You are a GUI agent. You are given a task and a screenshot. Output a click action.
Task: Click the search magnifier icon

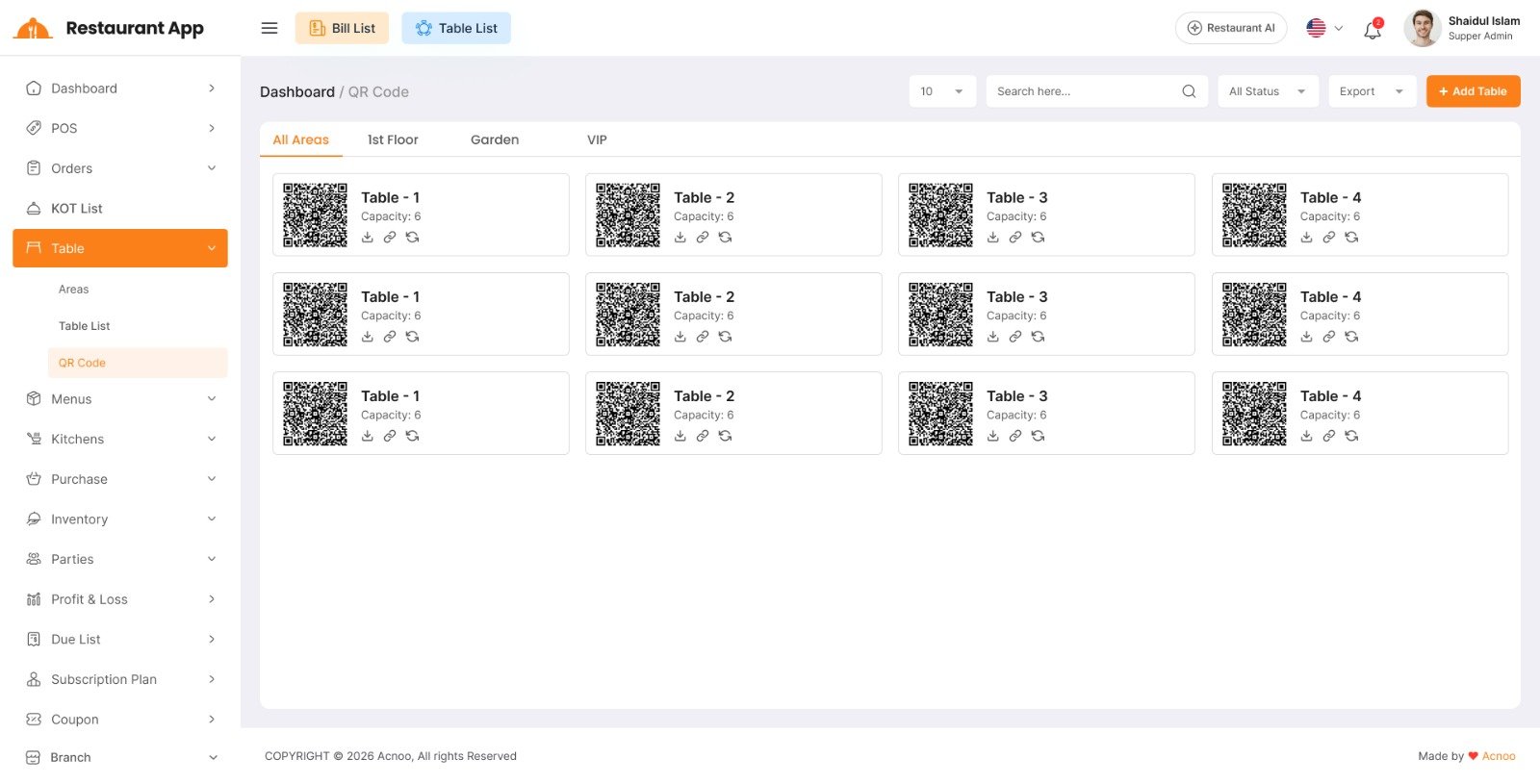[x=1189, y=91]
